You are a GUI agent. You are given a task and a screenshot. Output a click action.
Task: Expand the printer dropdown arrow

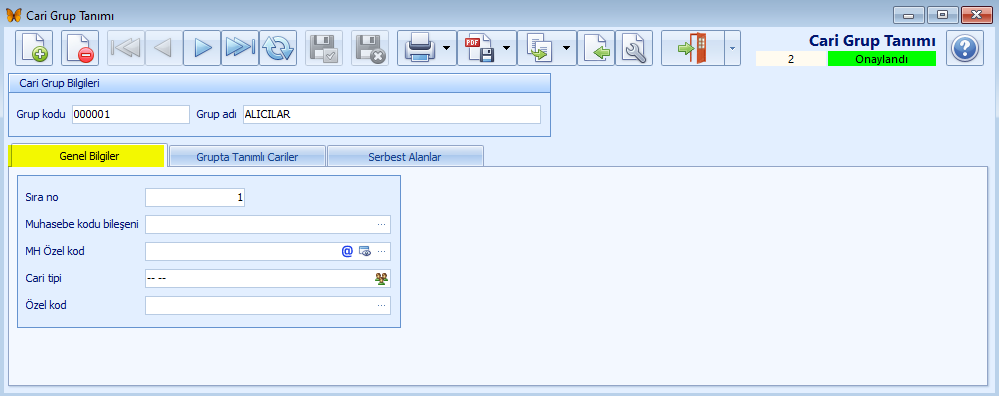click(447, 48)
